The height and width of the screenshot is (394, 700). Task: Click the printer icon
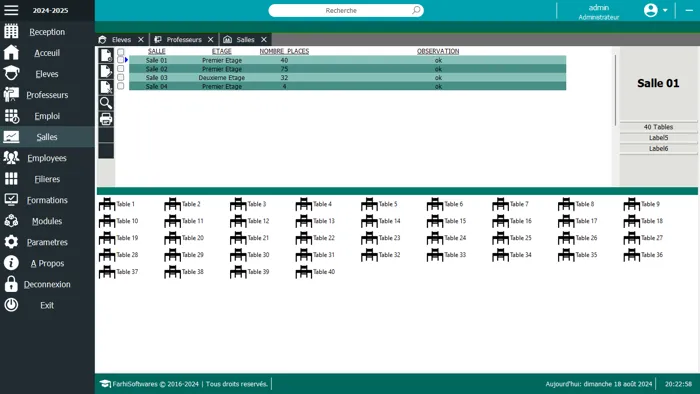106,119
